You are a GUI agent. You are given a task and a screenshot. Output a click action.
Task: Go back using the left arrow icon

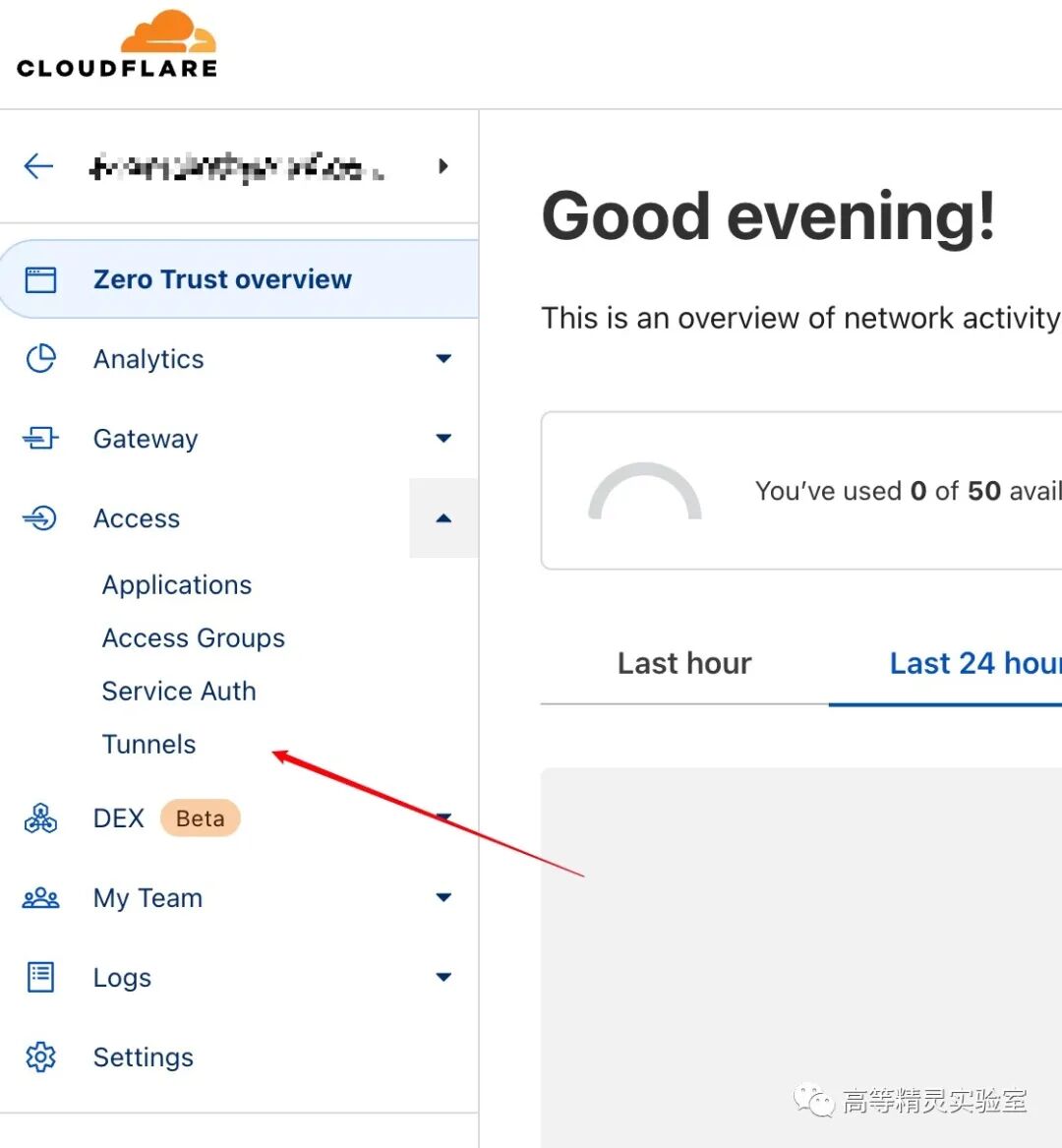coord(38,166)
